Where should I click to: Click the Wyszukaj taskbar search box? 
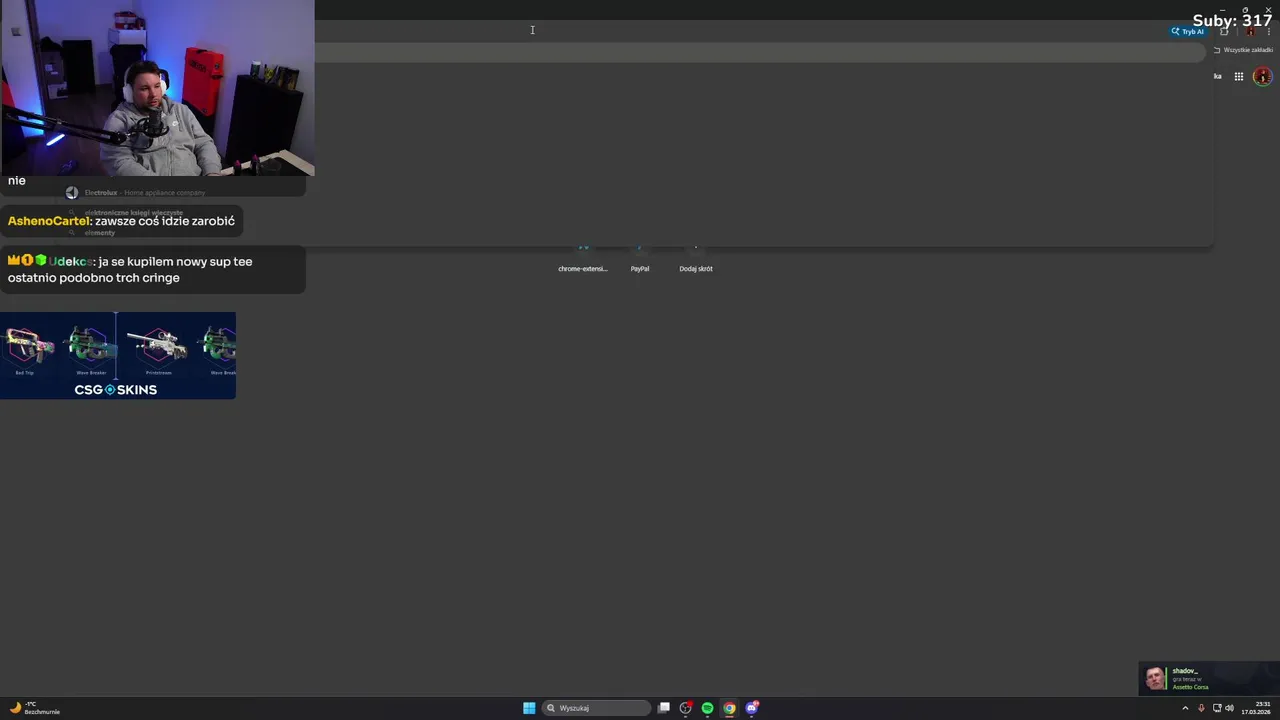click(597, 708)
